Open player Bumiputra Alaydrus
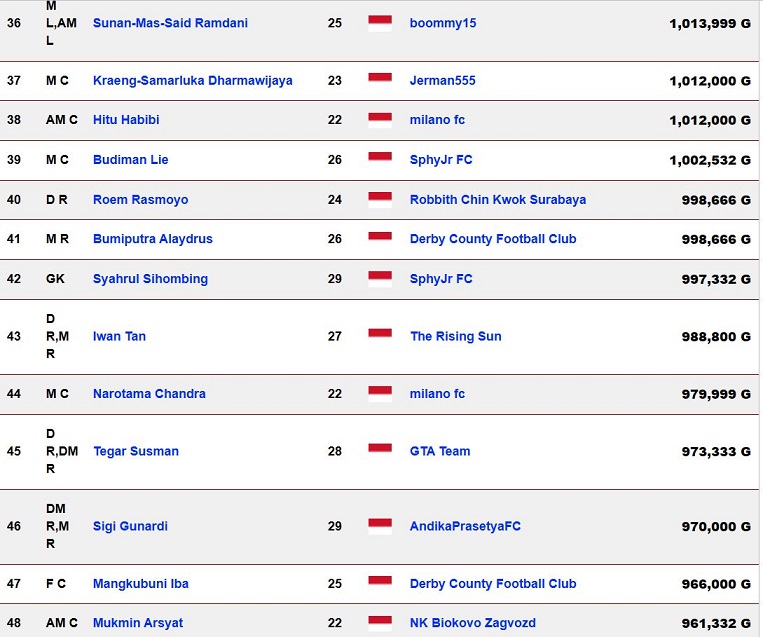 (x=153, y=239)
